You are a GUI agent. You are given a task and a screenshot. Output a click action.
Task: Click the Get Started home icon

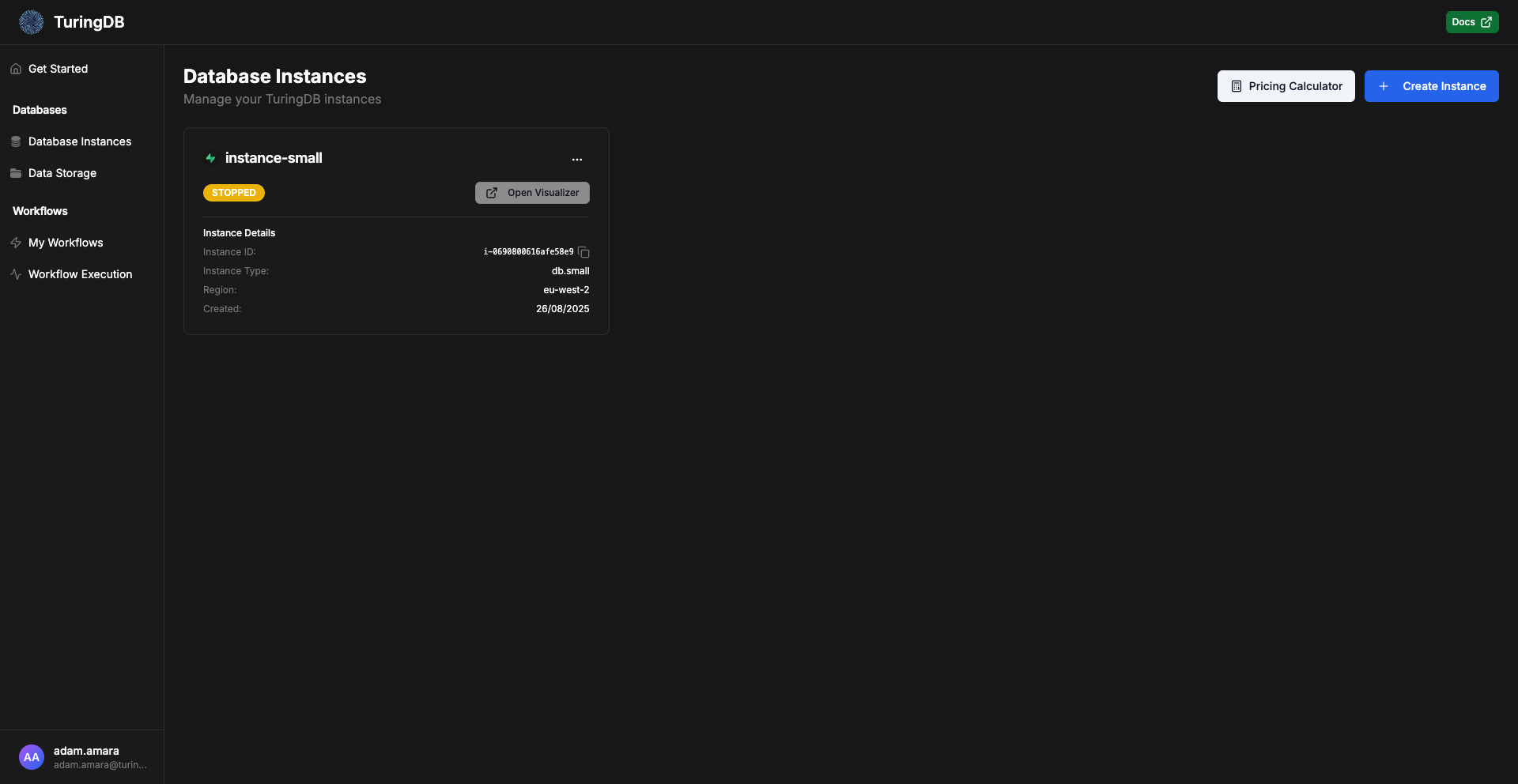pos(16,69)
